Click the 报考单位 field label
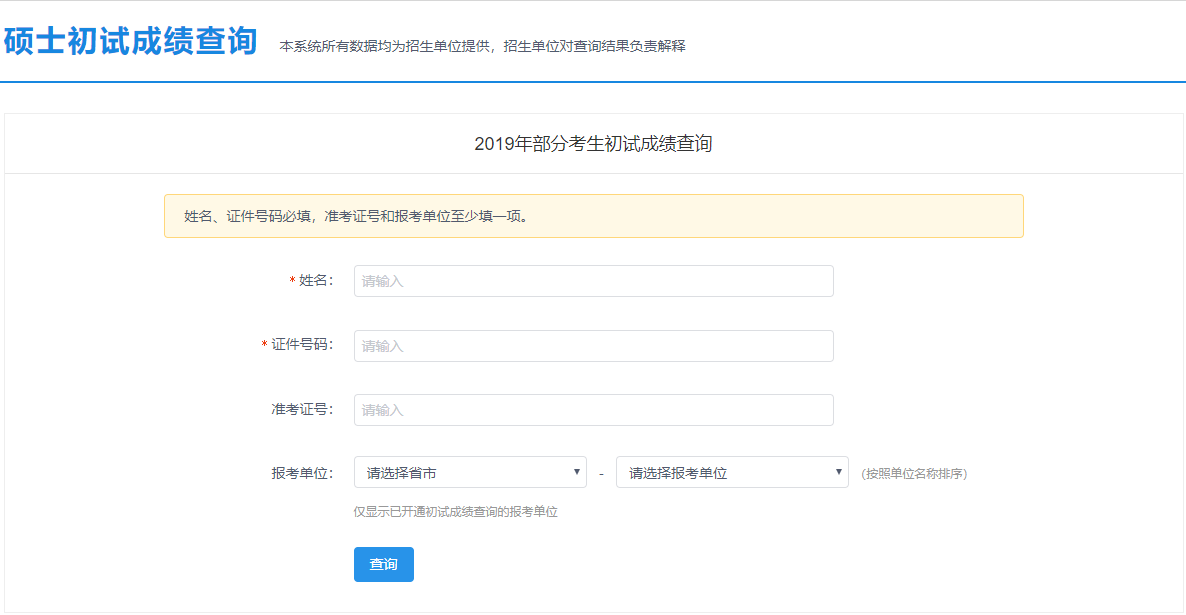The height and width of the screenshot is (615, 1186). pos(301,473)
